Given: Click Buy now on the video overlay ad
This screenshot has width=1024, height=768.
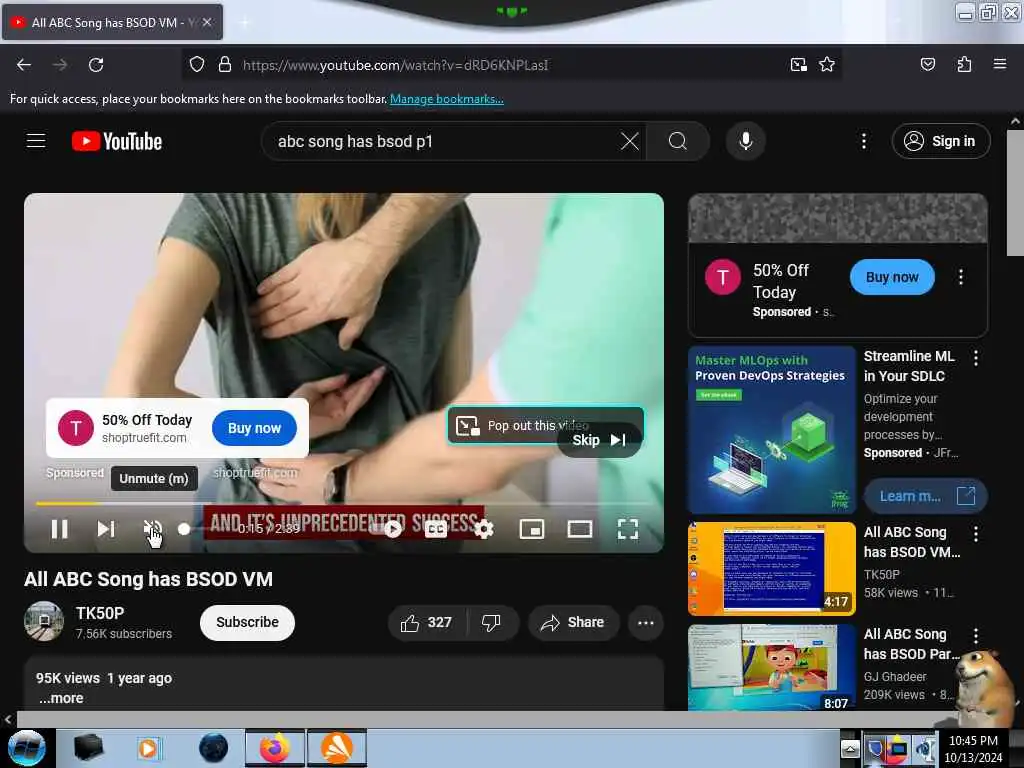Looking at the screenshot, I should (254, 428).
